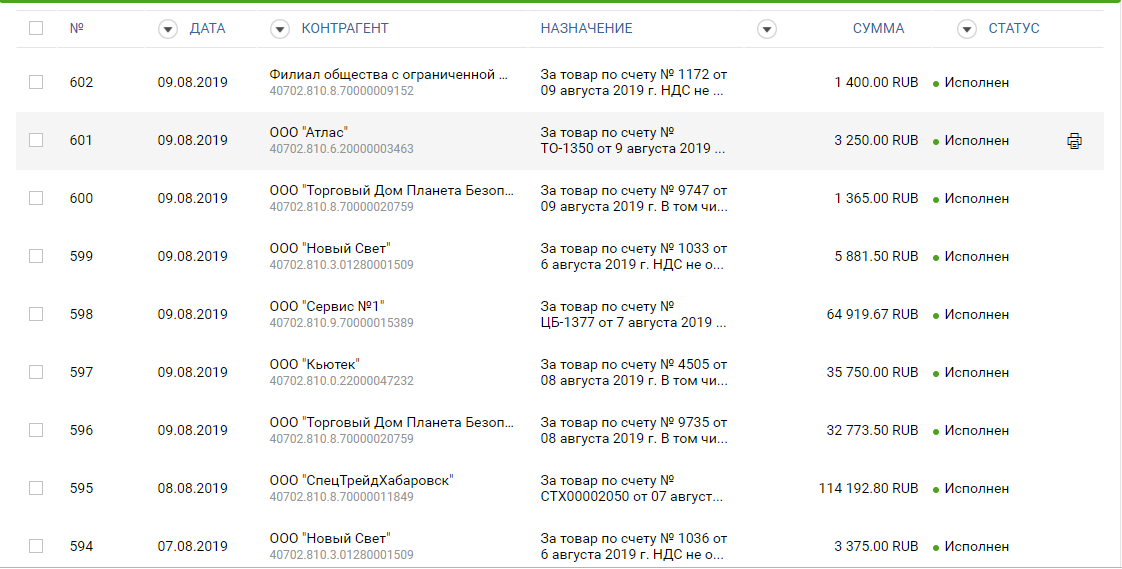Image resolution: width=1122 pixels, height=569 pixels.
Task: Open the ДАТА column filter dropdown arrow
Action: [167, 29]
